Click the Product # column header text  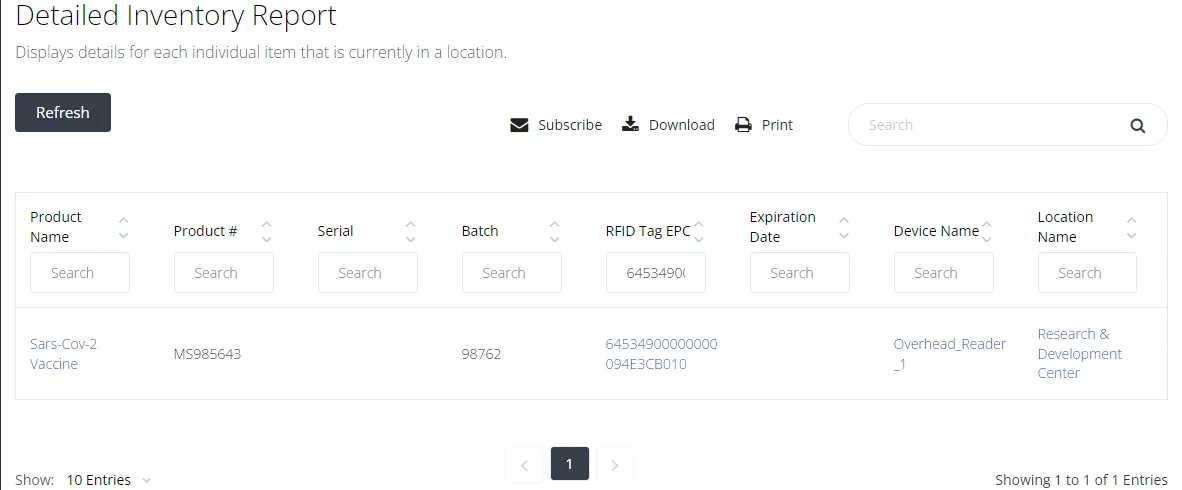pyautogui.click(x=206, y=231)
